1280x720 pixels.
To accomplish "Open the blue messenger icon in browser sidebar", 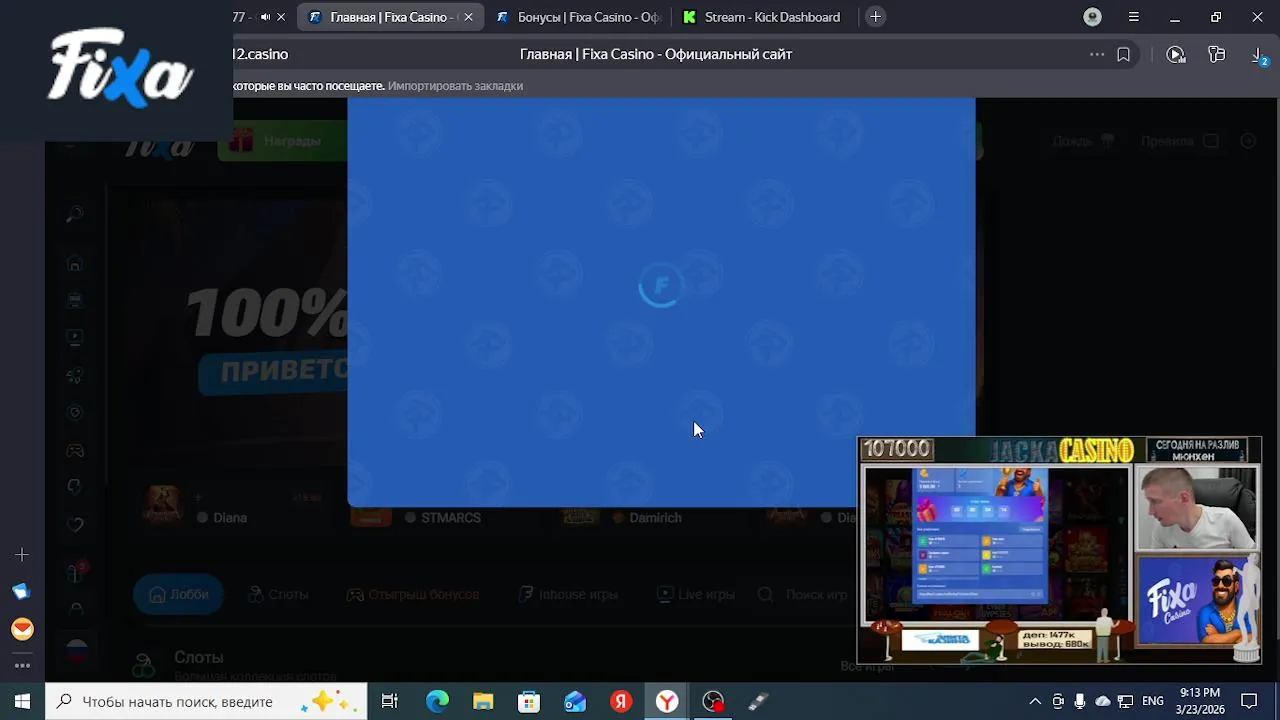I will click(x=22, y=591).
